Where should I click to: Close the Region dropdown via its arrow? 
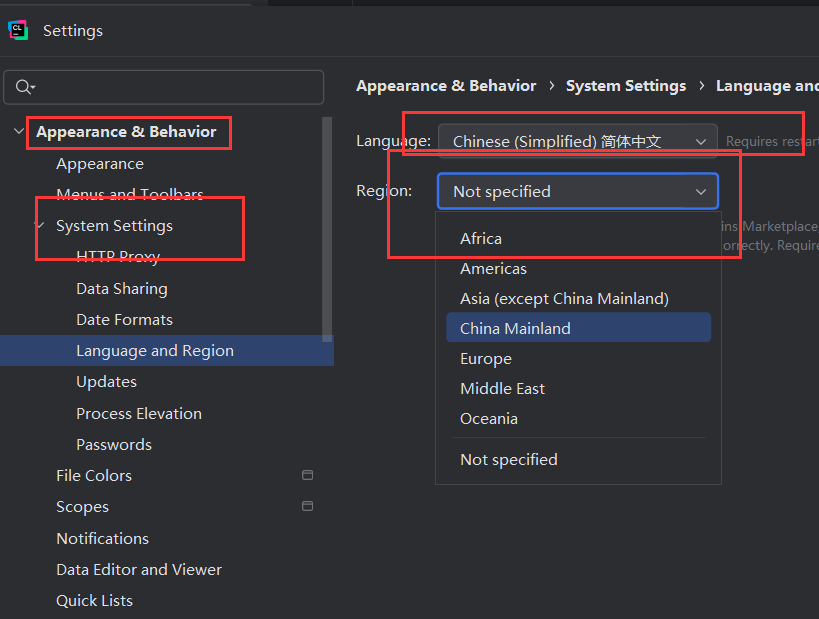700,192
